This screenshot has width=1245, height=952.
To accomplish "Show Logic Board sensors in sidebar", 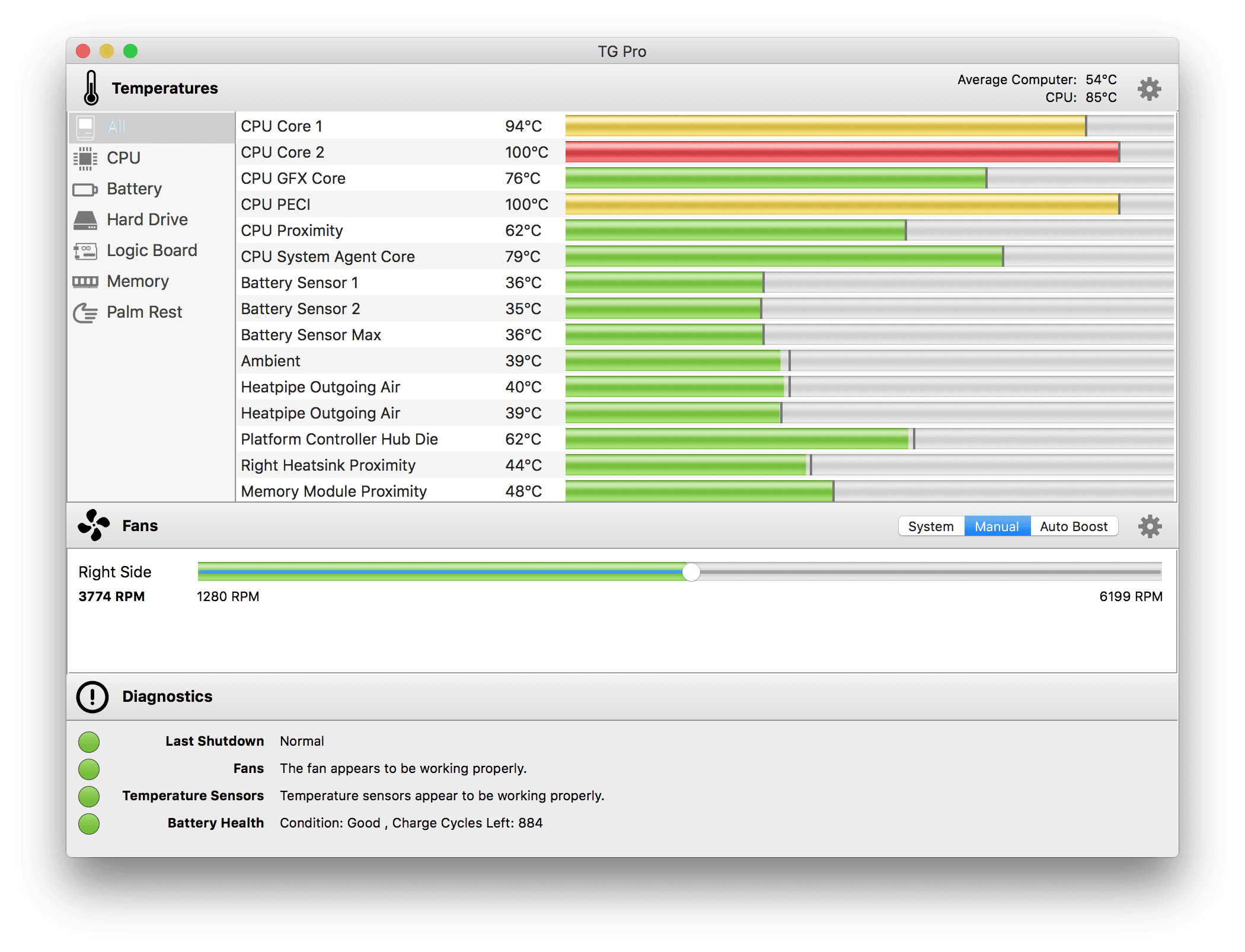I will coord(152,251).
